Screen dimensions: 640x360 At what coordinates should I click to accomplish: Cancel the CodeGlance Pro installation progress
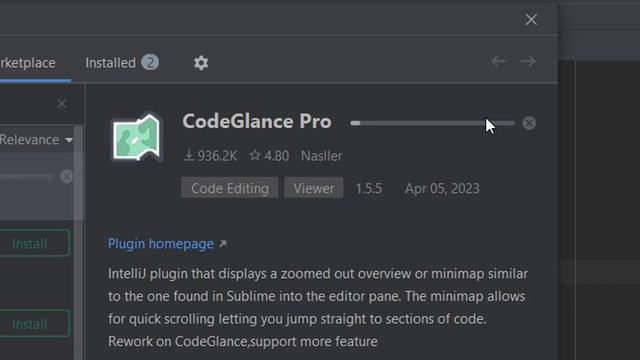[529, 123]
